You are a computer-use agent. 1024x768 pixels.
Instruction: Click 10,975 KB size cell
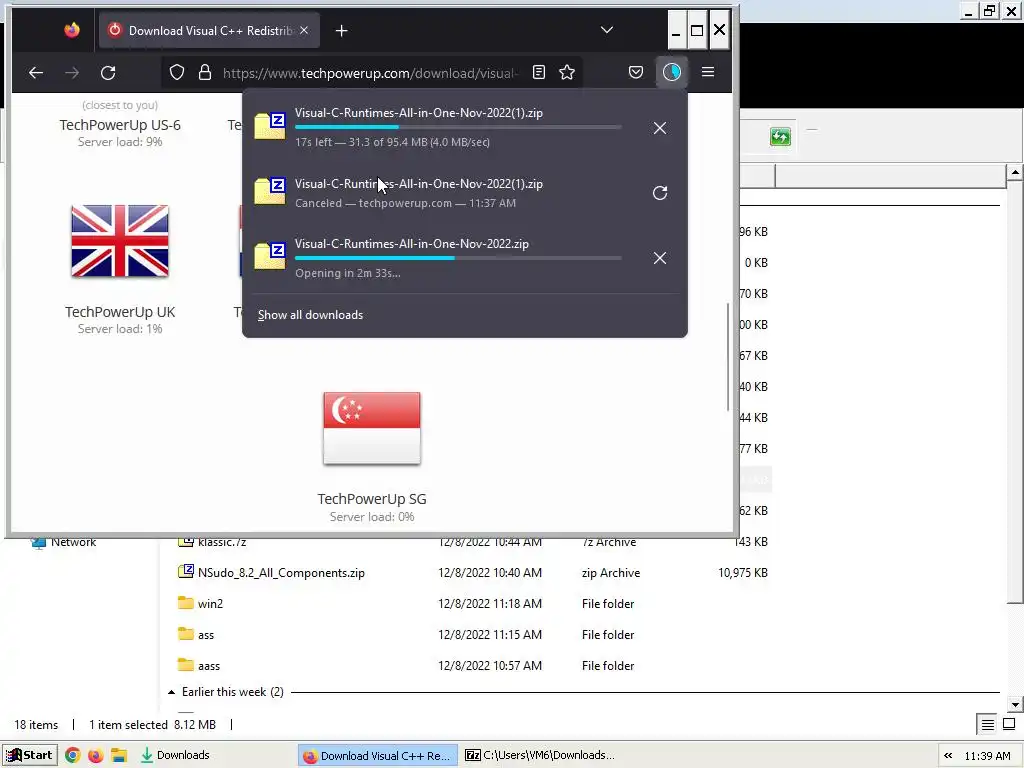pyautogui.click(x=743, y=573)
